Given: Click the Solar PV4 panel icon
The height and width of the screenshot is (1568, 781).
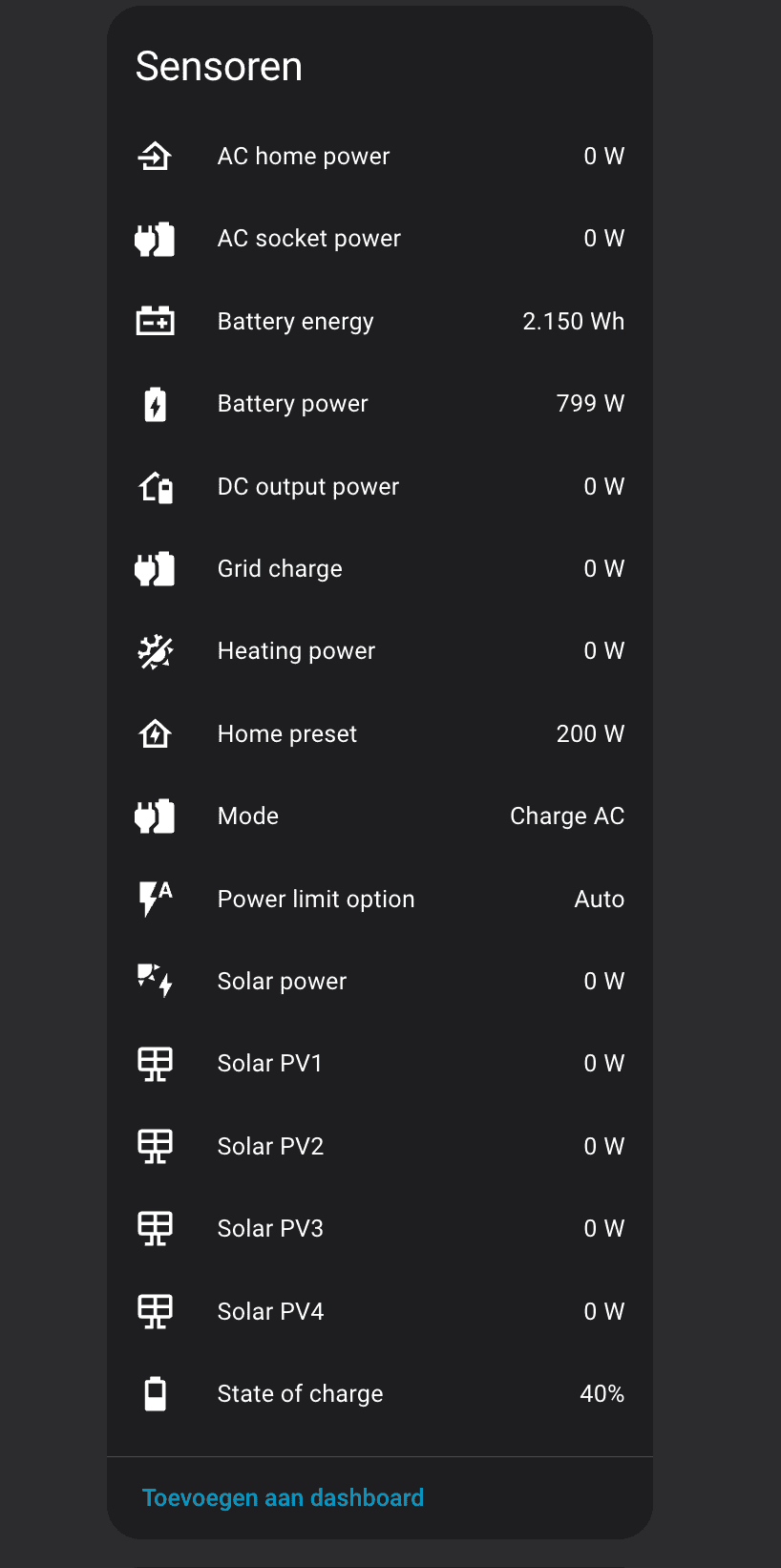Looking at the screenshot, I should (x=155, y=1311).
